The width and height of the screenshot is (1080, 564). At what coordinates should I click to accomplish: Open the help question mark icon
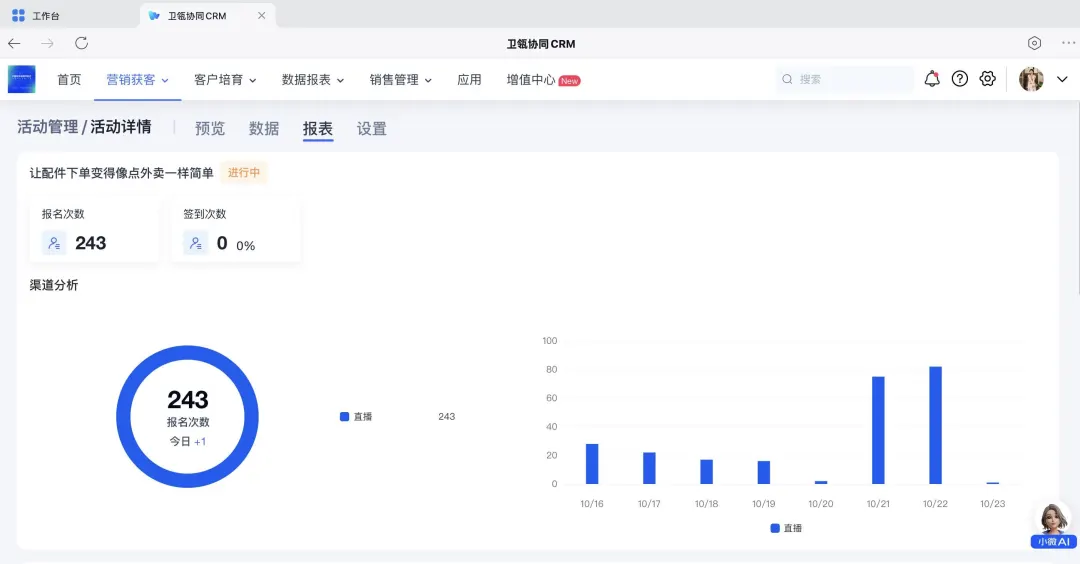click(960, 79)
